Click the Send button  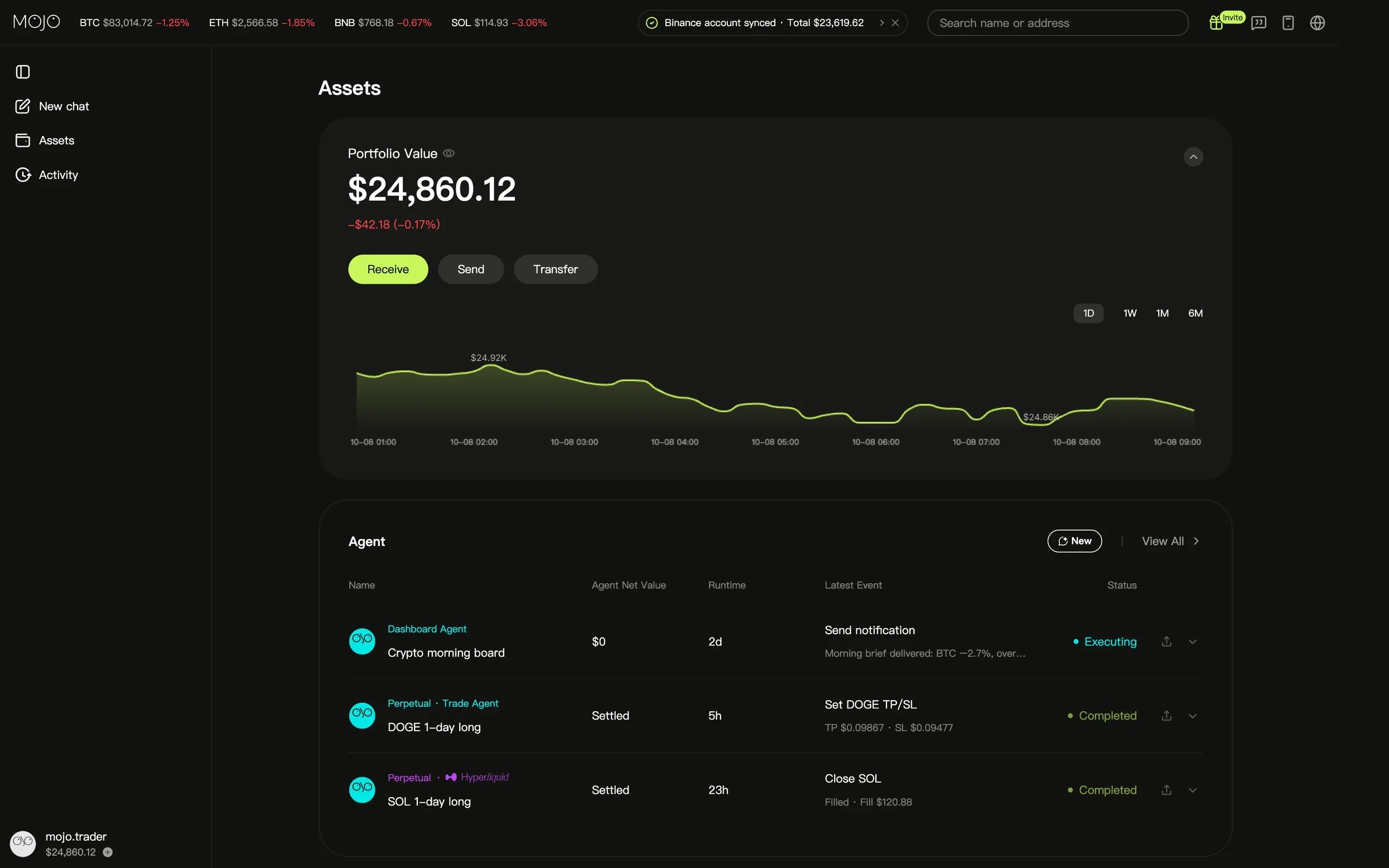(471, 269)
